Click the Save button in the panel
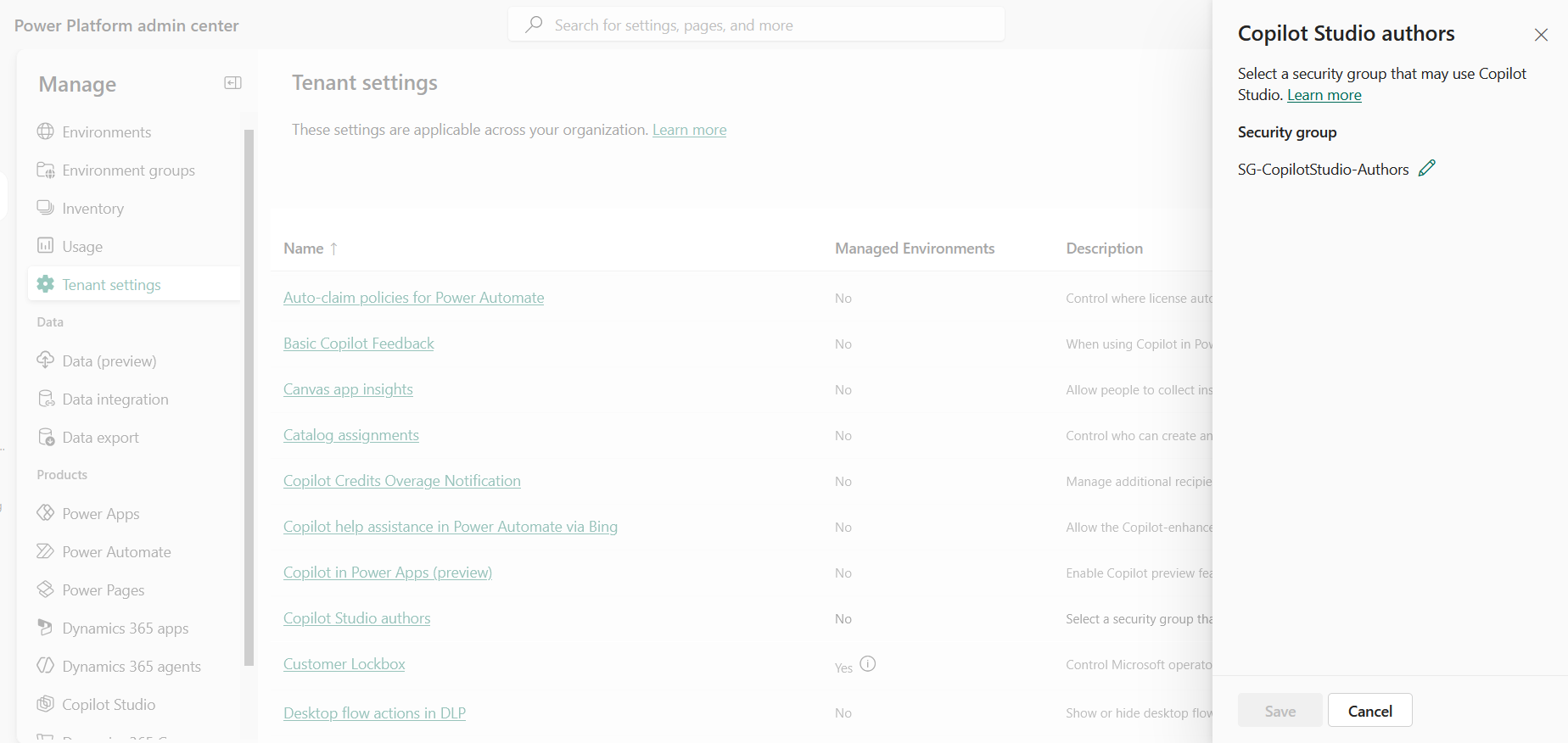 (1280, 711)
